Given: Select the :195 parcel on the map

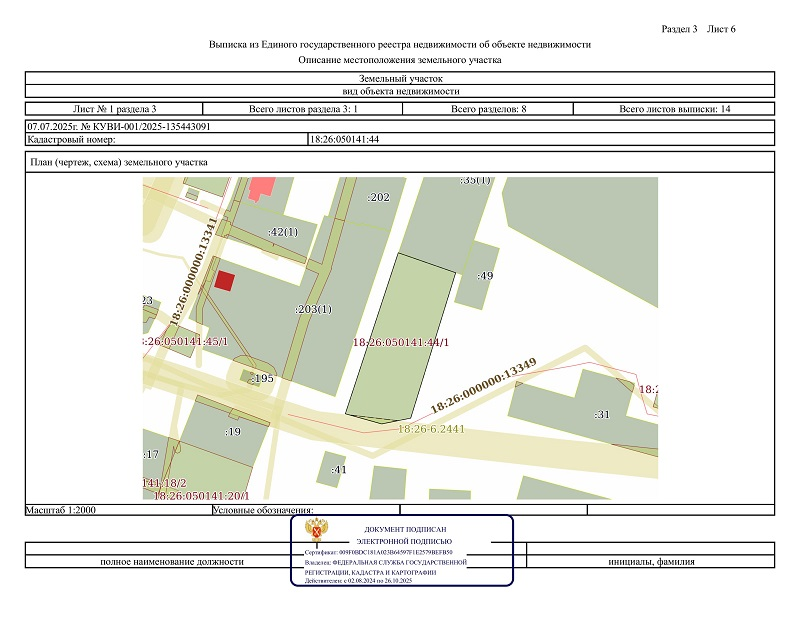Looking at the screenshot, I should click(x=261, y=378).
